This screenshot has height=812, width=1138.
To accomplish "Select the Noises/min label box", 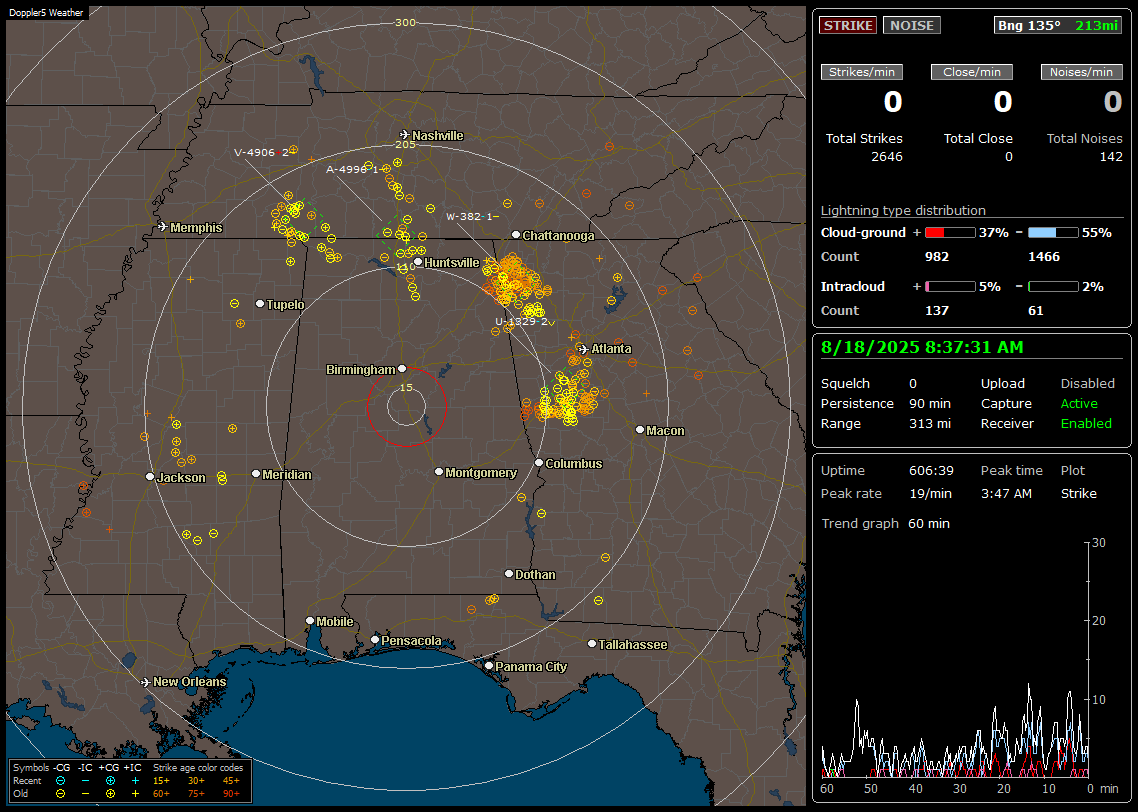I will point(1081,72).
